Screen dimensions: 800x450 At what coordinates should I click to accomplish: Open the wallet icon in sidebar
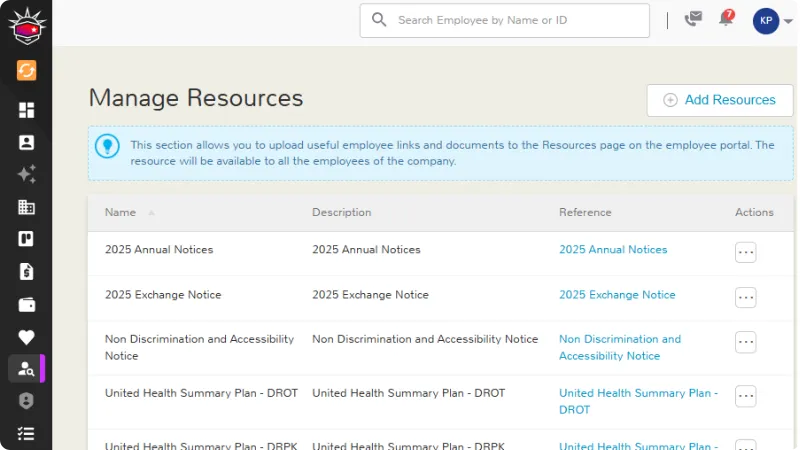[27, 305]
